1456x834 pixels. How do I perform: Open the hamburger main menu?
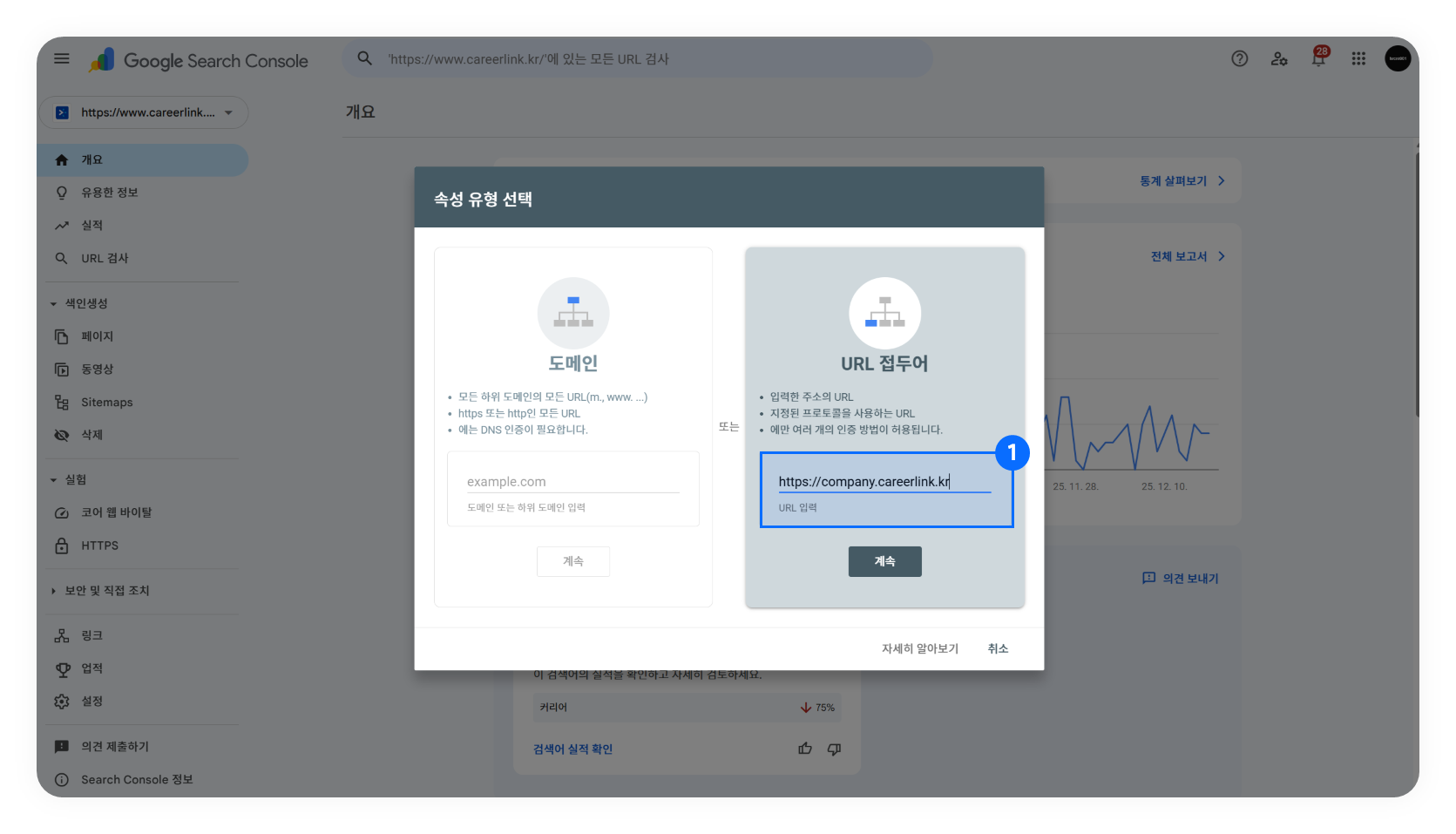[x=62, y=59]
